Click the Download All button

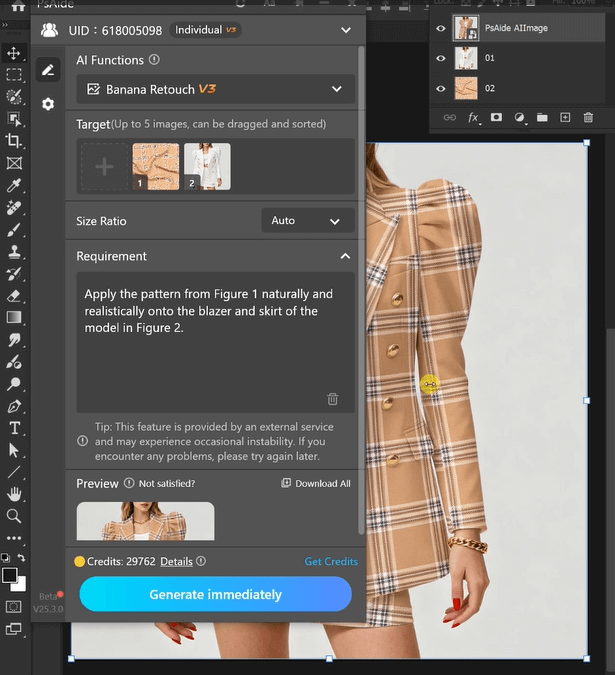[316, 484]
